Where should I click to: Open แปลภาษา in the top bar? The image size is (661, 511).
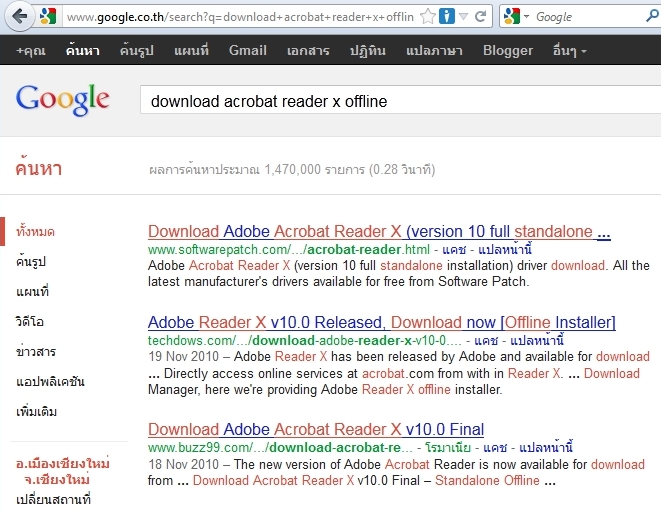coord(434,51)
